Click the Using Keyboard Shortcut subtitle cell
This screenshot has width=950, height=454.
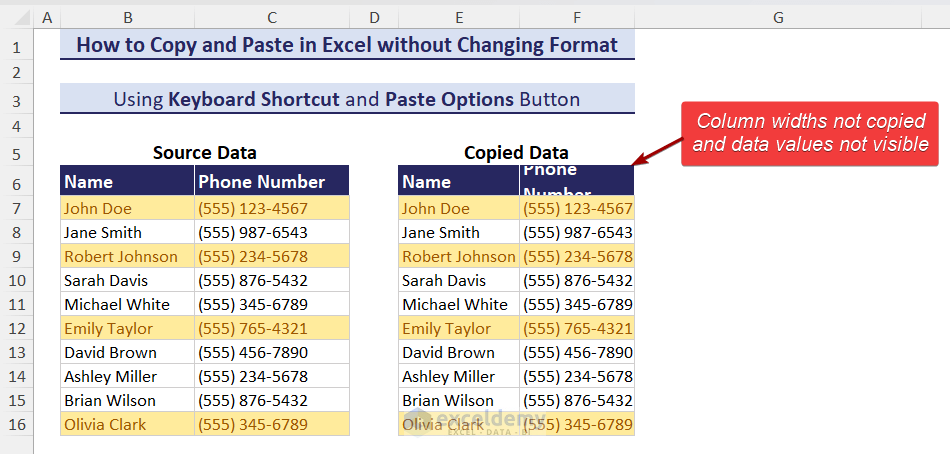coord(347,99)
